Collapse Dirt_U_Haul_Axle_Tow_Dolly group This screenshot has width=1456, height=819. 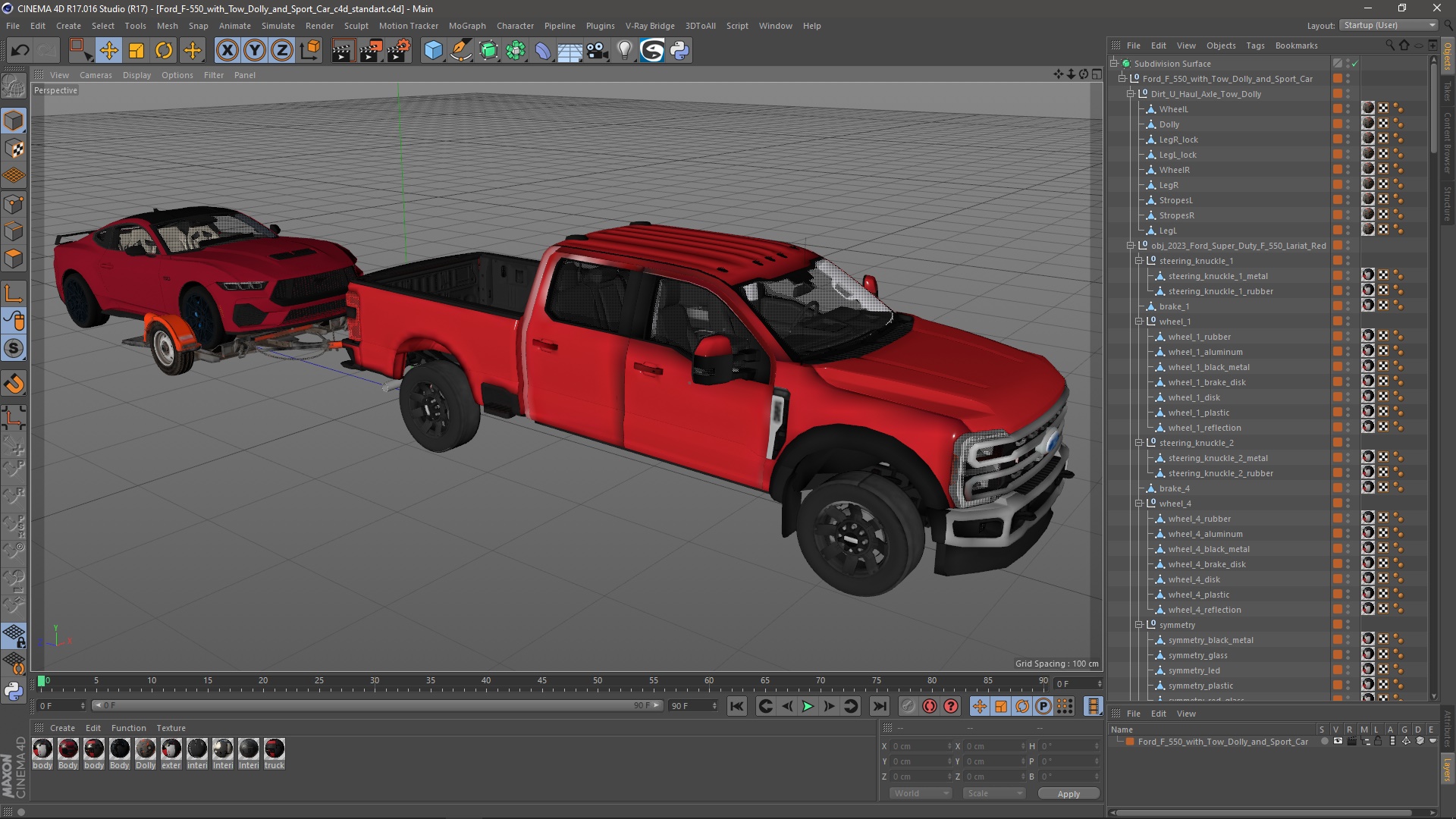click(1131, 94)
